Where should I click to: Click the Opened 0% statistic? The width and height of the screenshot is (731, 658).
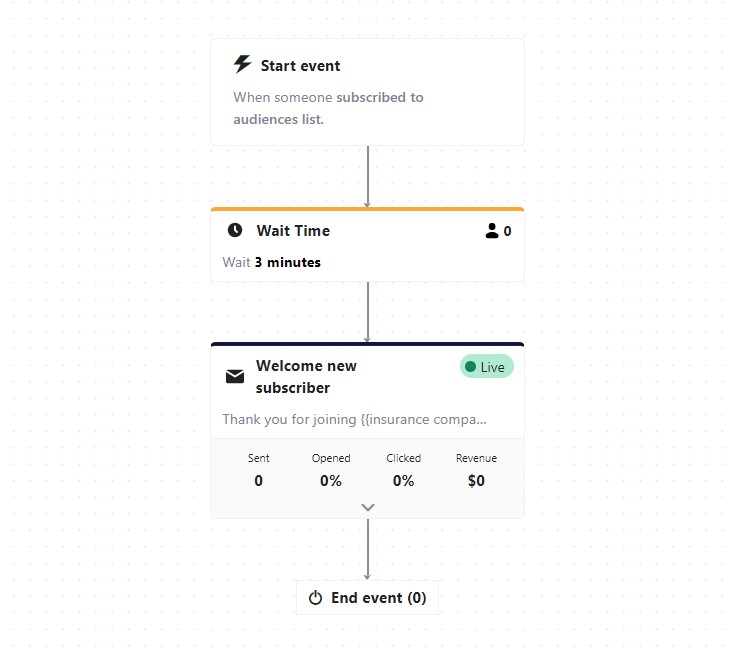pyautogui.click(x=331, y=470)
